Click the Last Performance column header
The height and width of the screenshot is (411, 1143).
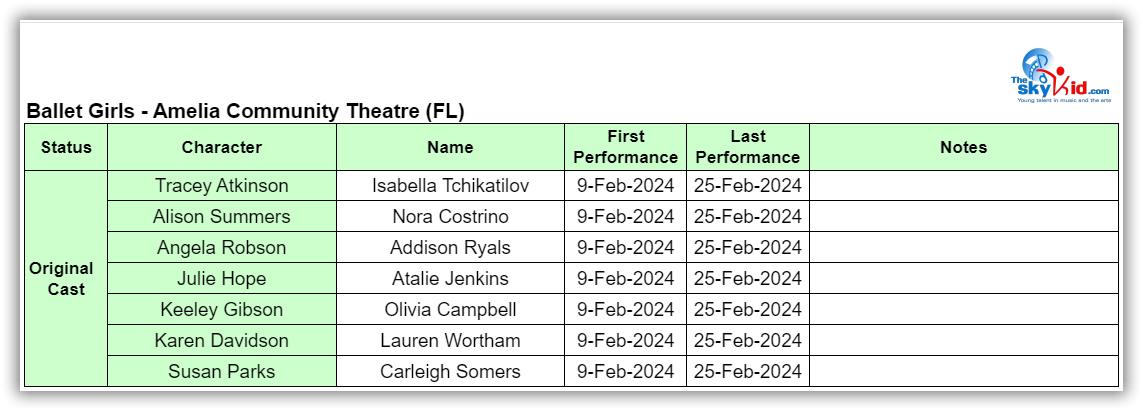point(747,147)
